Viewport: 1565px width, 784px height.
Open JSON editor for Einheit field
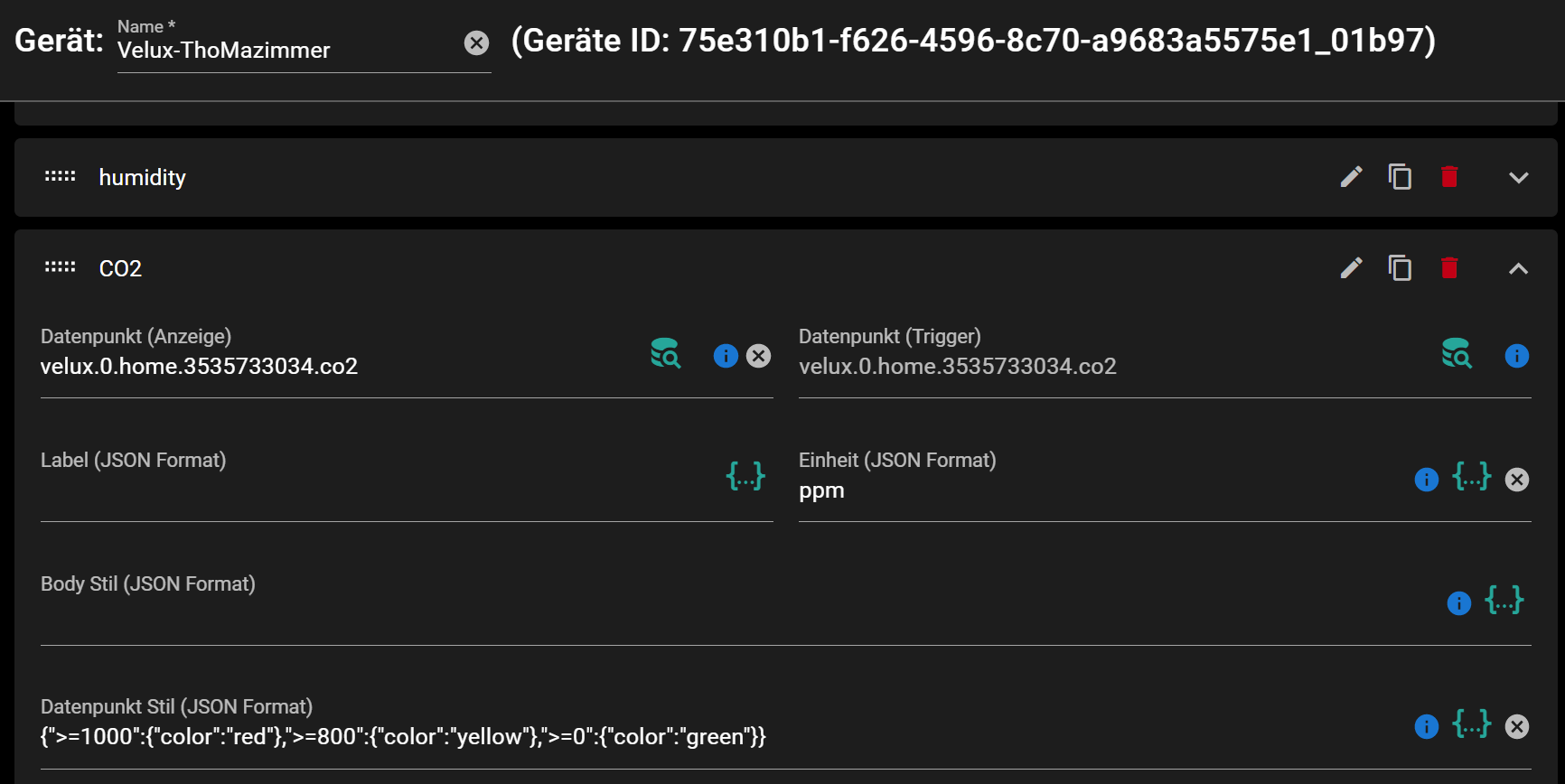click(1472, 478)
